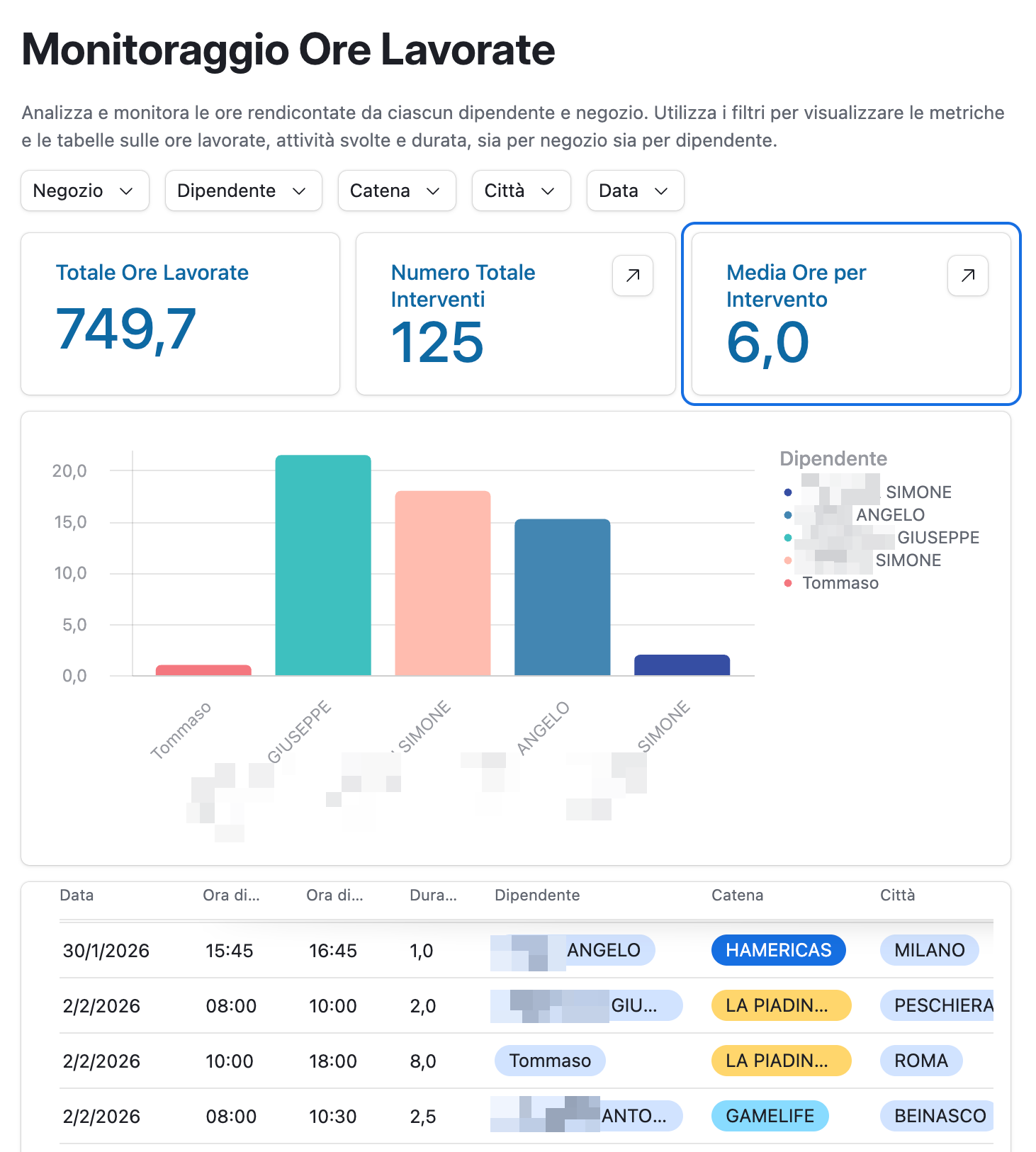Click ANGELO legend color dot
The width and height of the screenshot is (1036, 1152).
pyautogui.click(x=788, y=515)
